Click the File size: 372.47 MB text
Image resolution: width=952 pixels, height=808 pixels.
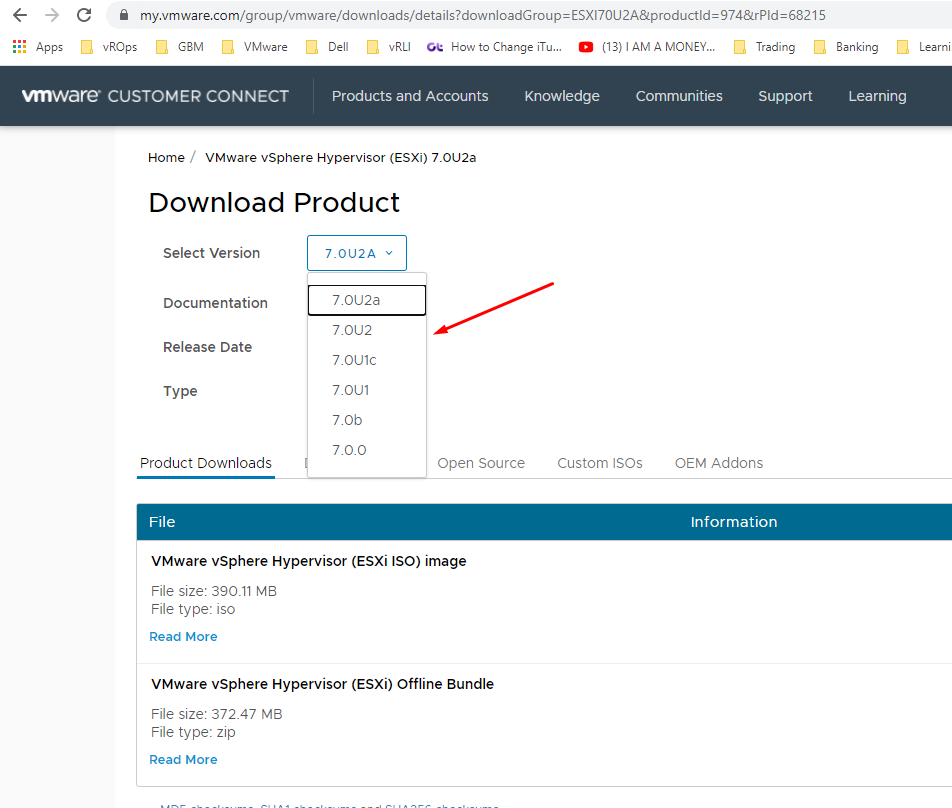pyautogui.click(x=217, y=714)
